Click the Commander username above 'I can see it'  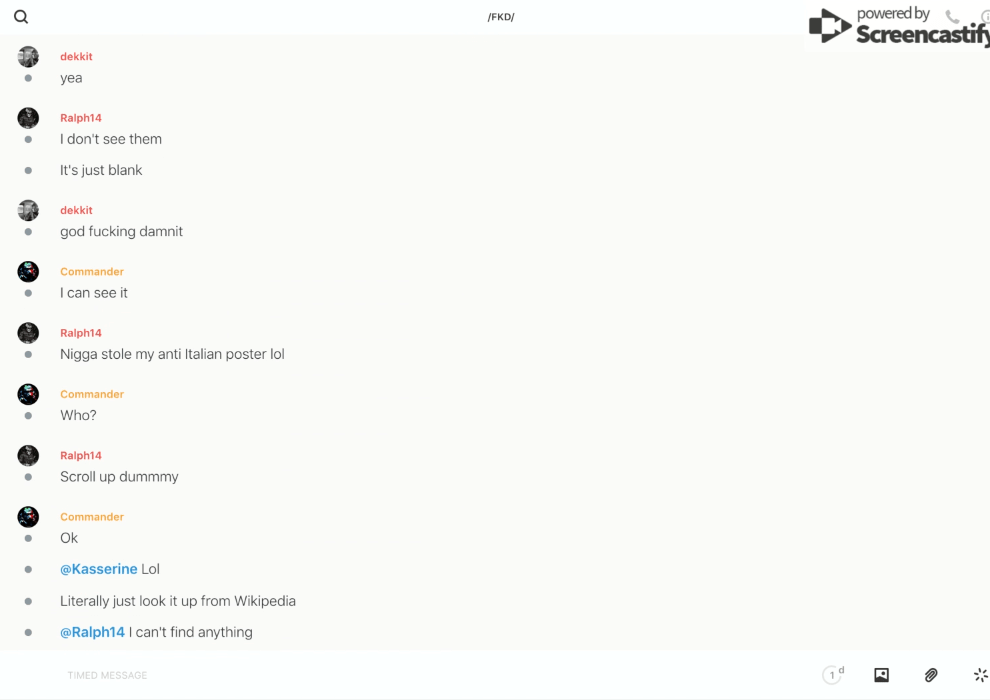click(92, 271)
